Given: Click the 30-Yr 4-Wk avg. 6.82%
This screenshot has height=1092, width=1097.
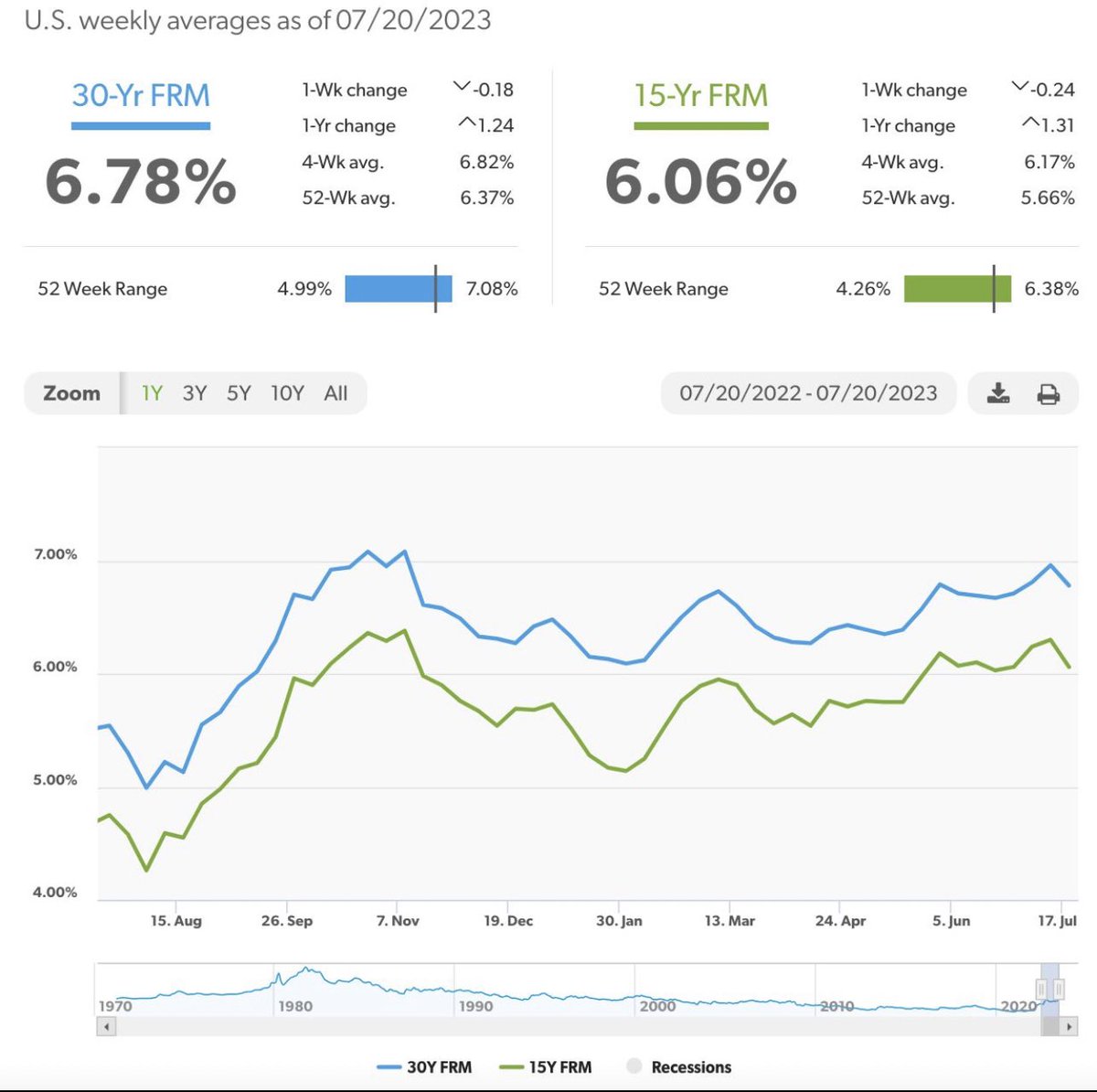Looking at the screenshot, I should [x=486, y=162].
